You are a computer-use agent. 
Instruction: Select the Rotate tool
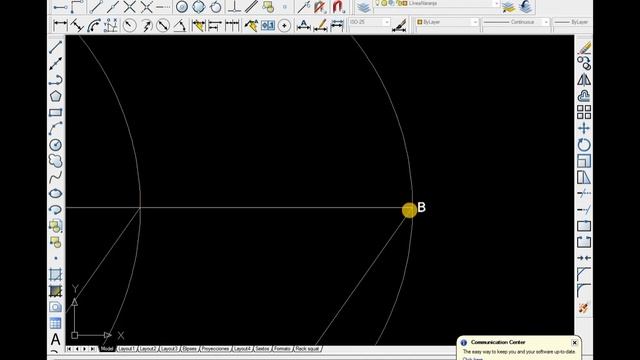(x=584, y=144)
